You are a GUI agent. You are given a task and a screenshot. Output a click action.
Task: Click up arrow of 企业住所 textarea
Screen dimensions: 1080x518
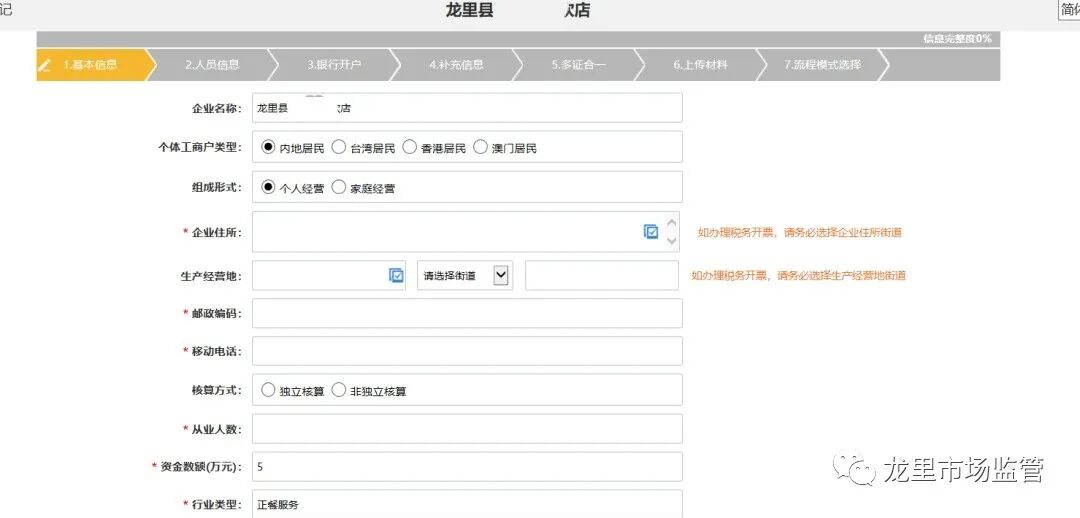(x=672, y=223)
